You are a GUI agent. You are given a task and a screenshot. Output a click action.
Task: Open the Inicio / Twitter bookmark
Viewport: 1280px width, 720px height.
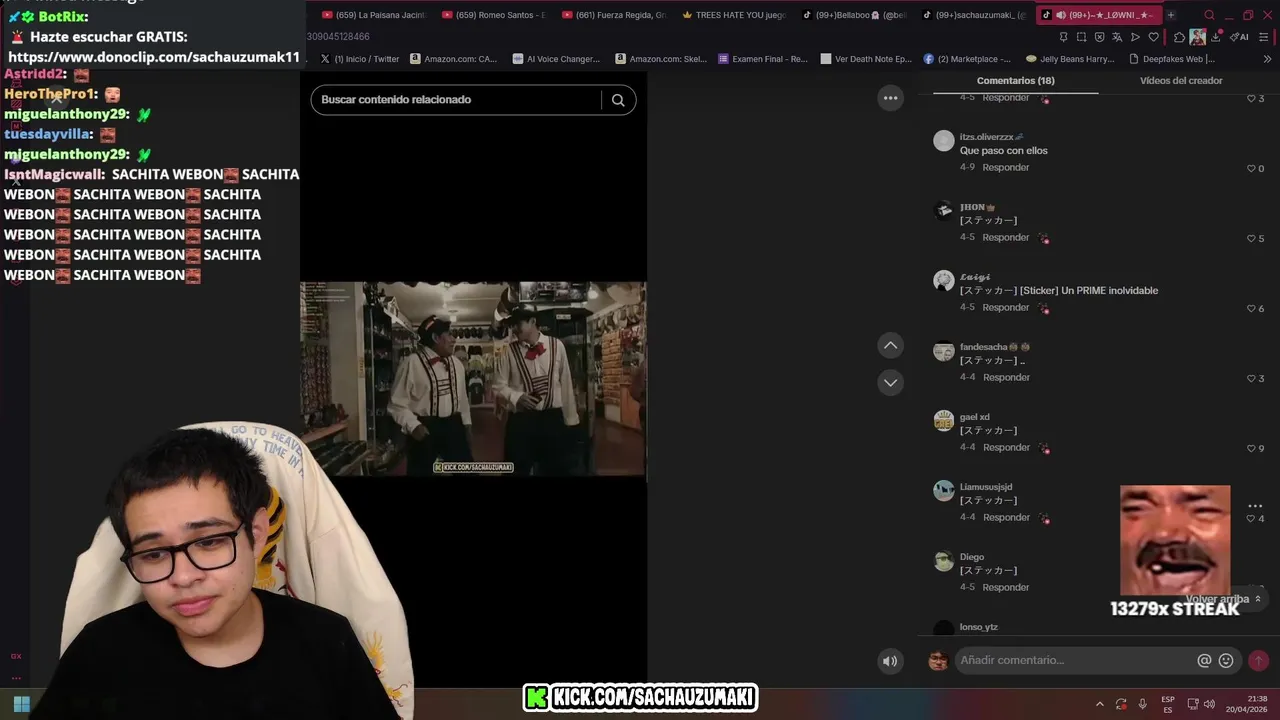coord(360,59)
